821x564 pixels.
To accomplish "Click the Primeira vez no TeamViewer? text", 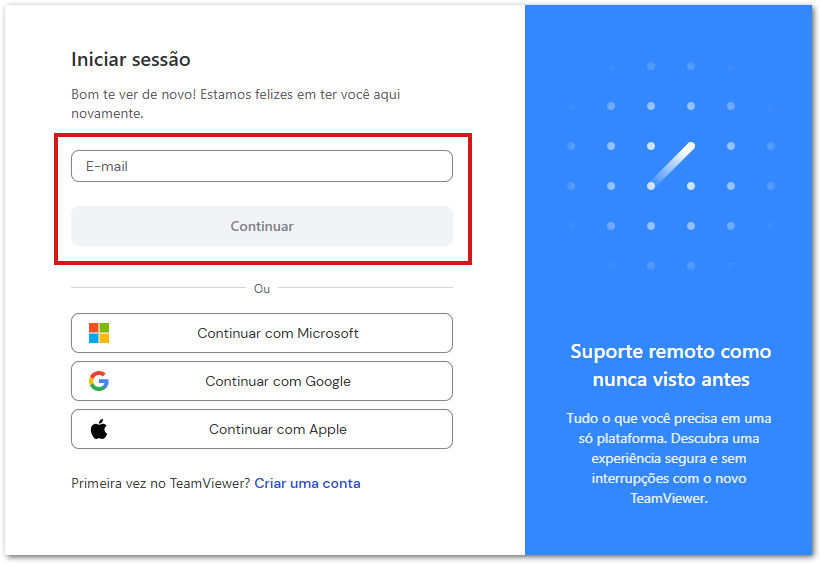I will pyautogui.click(x=161, y=483).
